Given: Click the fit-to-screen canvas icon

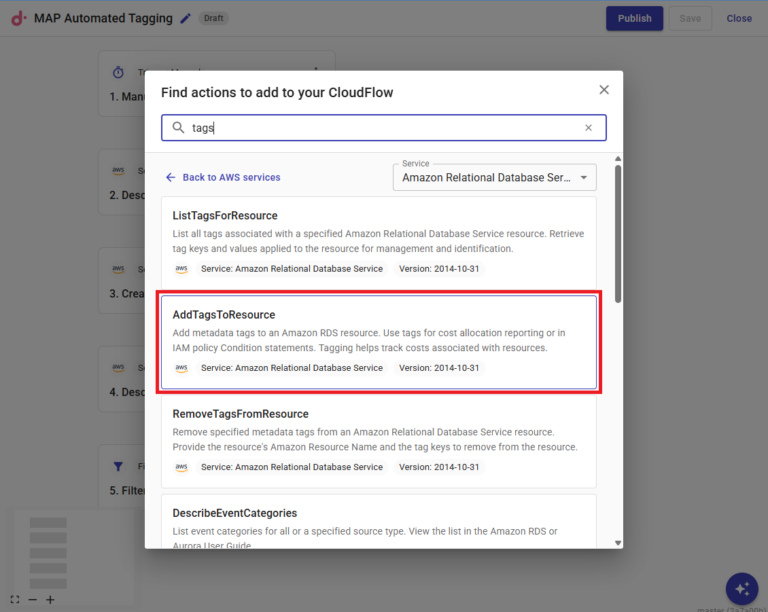Looking at the screenshot, I should tap(15, 600).
